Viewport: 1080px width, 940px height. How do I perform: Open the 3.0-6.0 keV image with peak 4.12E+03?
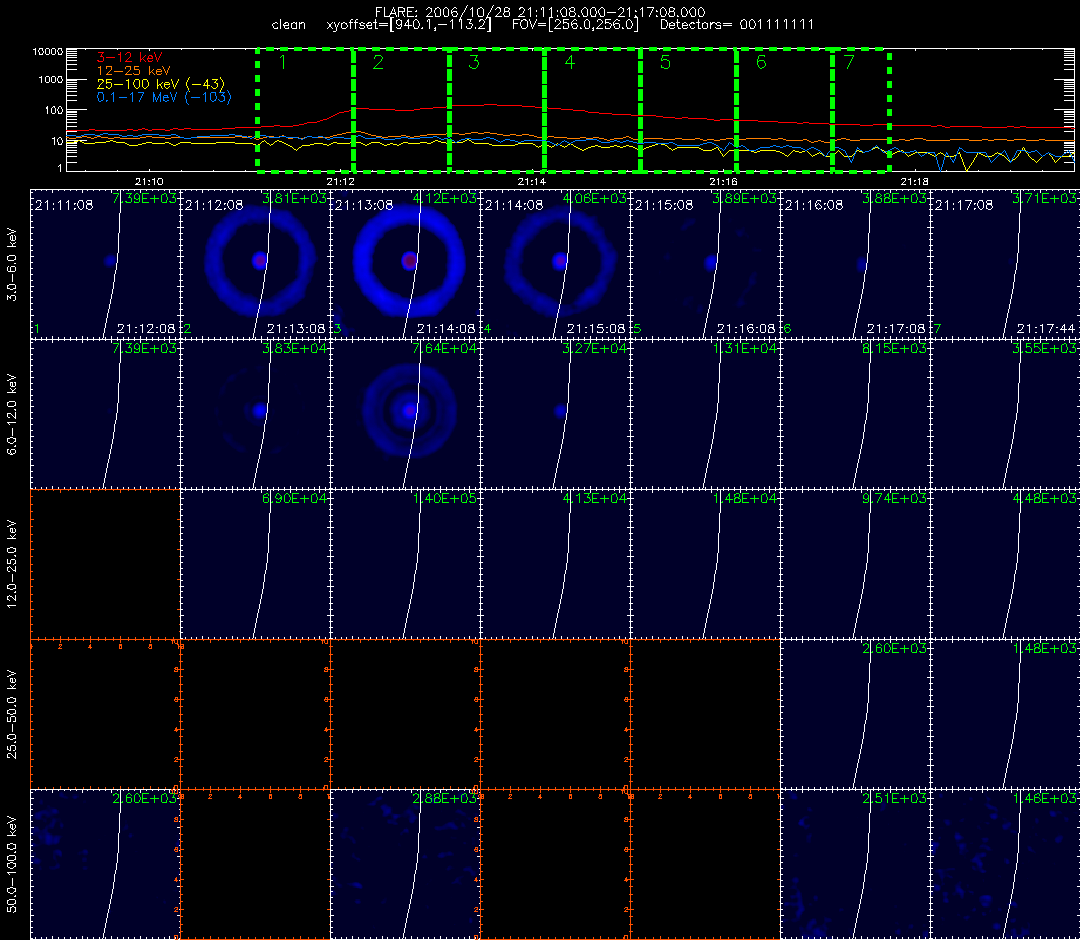[406, 264]
